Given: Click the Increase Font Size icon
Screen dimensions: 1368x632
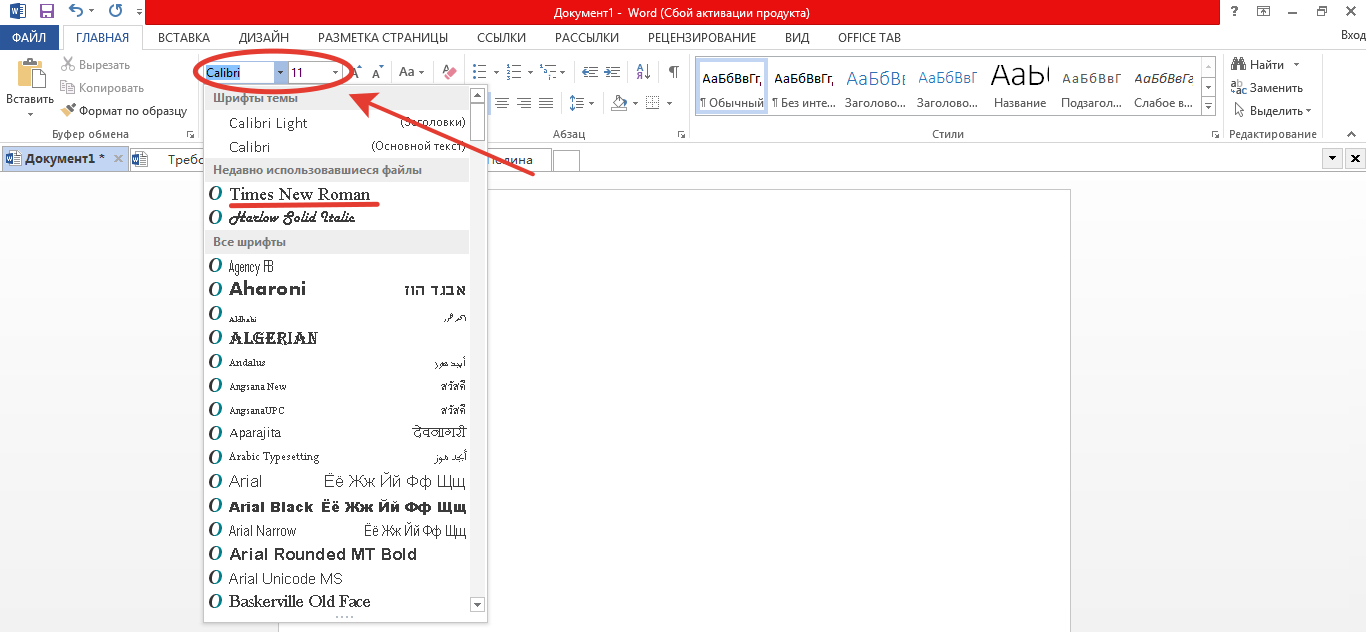Looking at the screenshot, I should pos(355,72).
